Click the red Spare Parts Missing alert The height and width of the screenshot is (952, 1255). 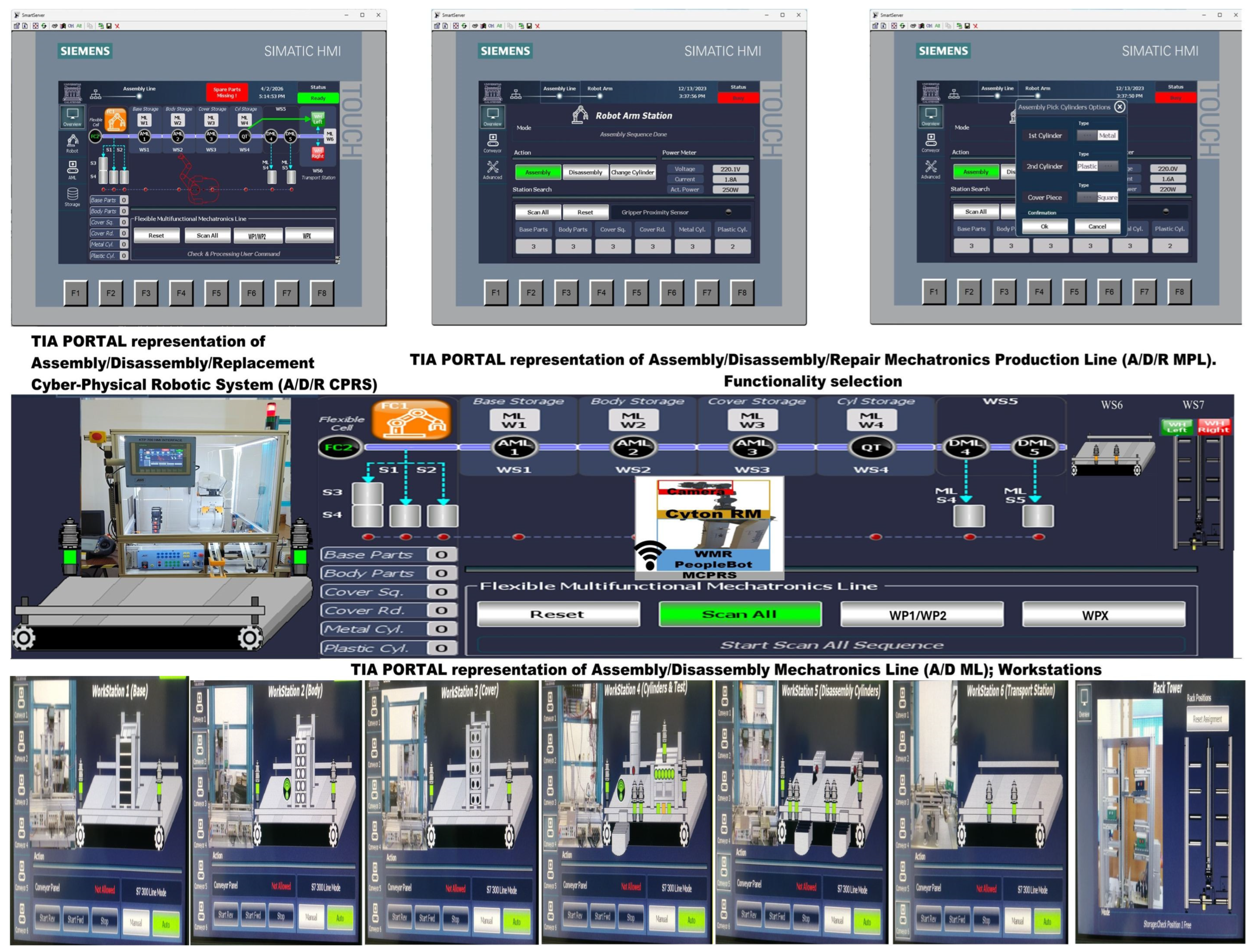[227, 92]
